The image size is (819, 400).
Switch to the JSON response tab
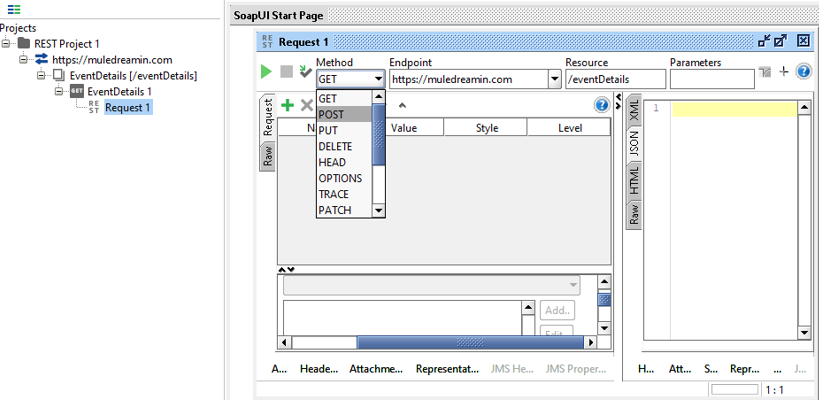(633, 145)
